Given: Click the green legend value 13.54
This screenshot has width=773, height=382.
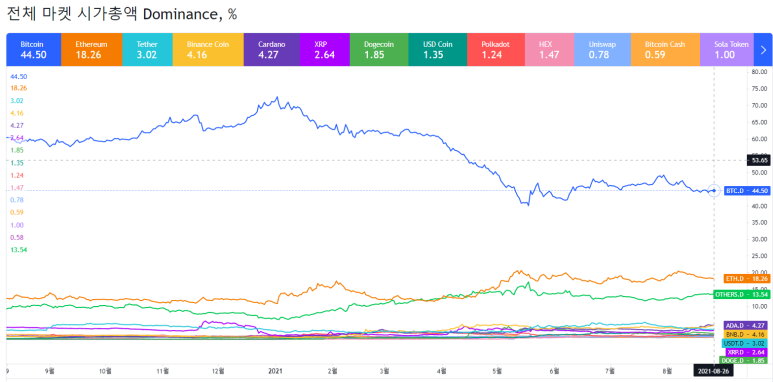Looking at the screenshot, I should click(x=19, y=249).
